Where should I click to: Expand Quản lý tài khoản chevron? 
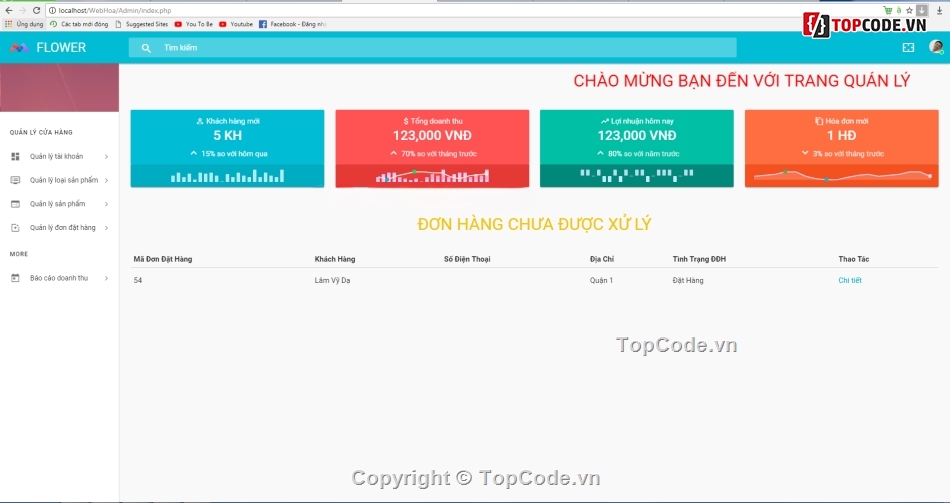click(x=106, y=157)
